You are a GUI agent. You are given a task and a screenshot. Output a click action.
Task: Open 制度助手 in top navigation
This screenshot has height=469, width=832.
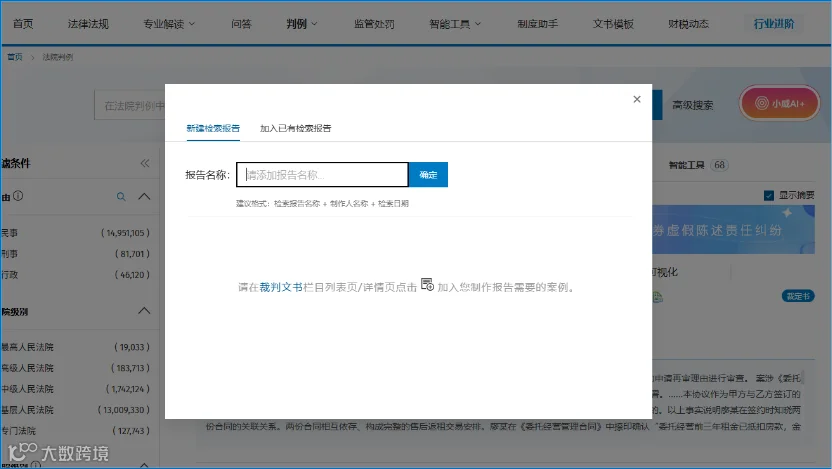point(538,24)
